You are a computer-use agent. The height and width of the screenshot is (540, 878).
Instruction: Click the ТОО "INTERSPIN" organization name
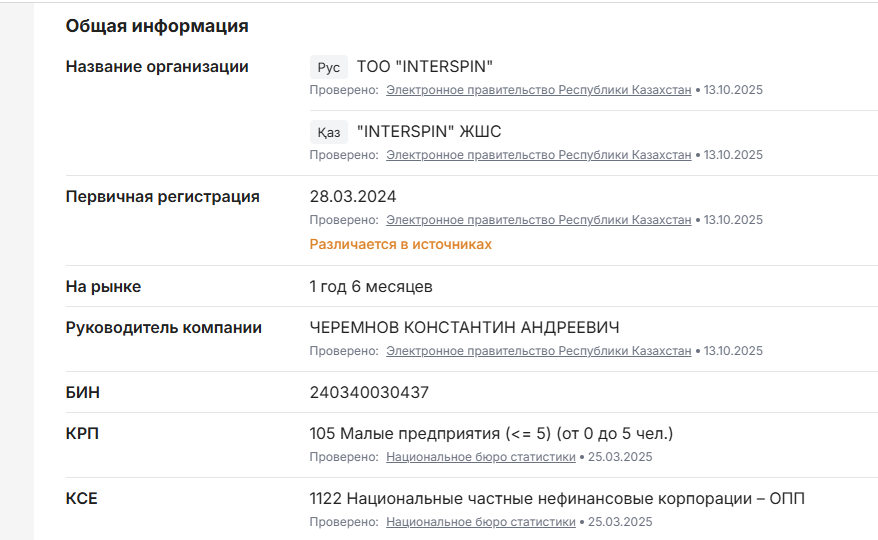[x=425, y=67]
